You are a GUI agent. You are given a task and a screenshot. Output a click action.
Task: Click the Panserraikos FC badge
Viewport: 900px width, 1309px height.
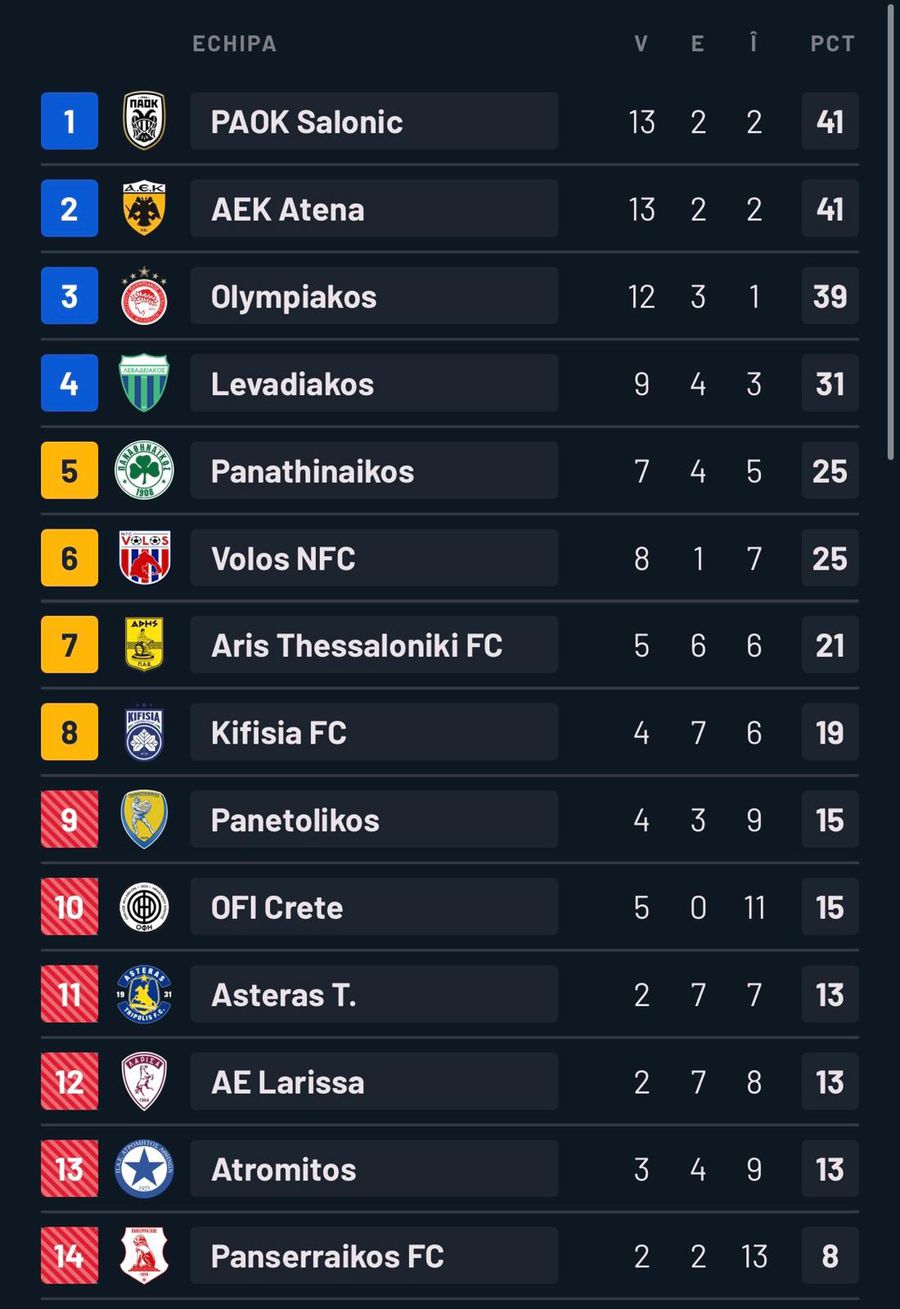pos(143,1256)
